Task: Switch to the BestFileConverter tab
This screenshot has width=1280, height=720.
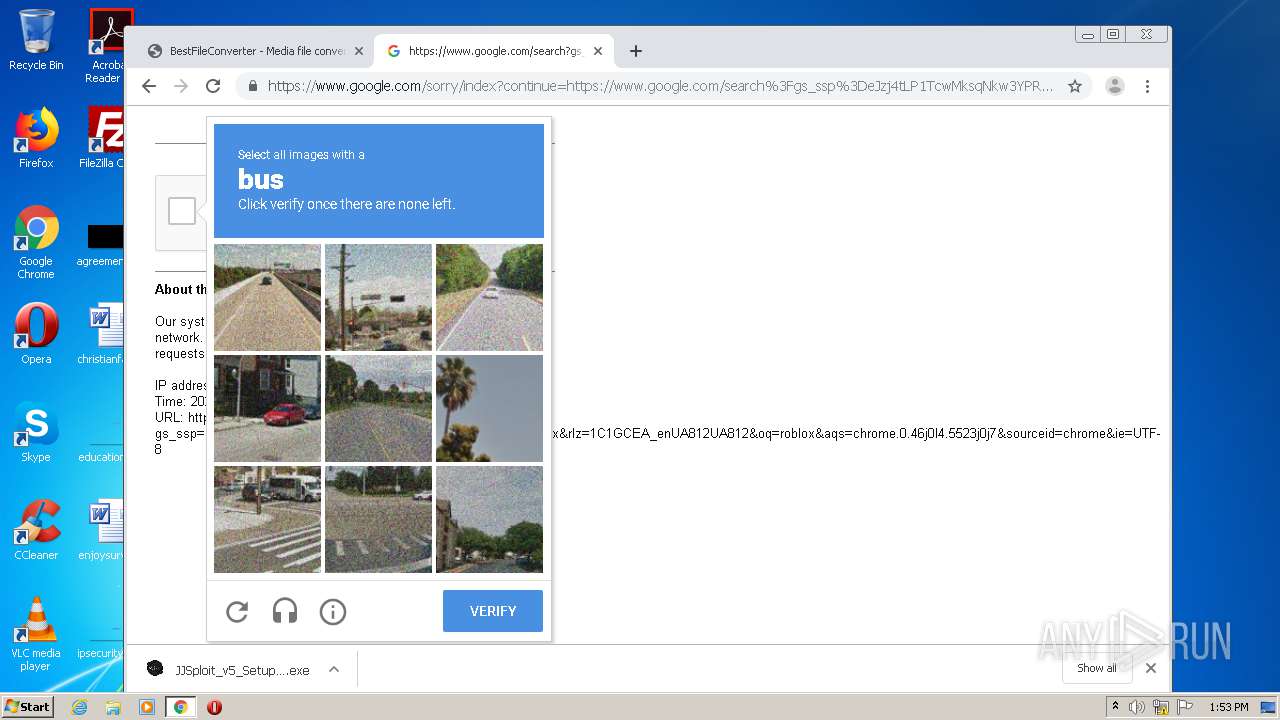Action: tap(255, 51)
